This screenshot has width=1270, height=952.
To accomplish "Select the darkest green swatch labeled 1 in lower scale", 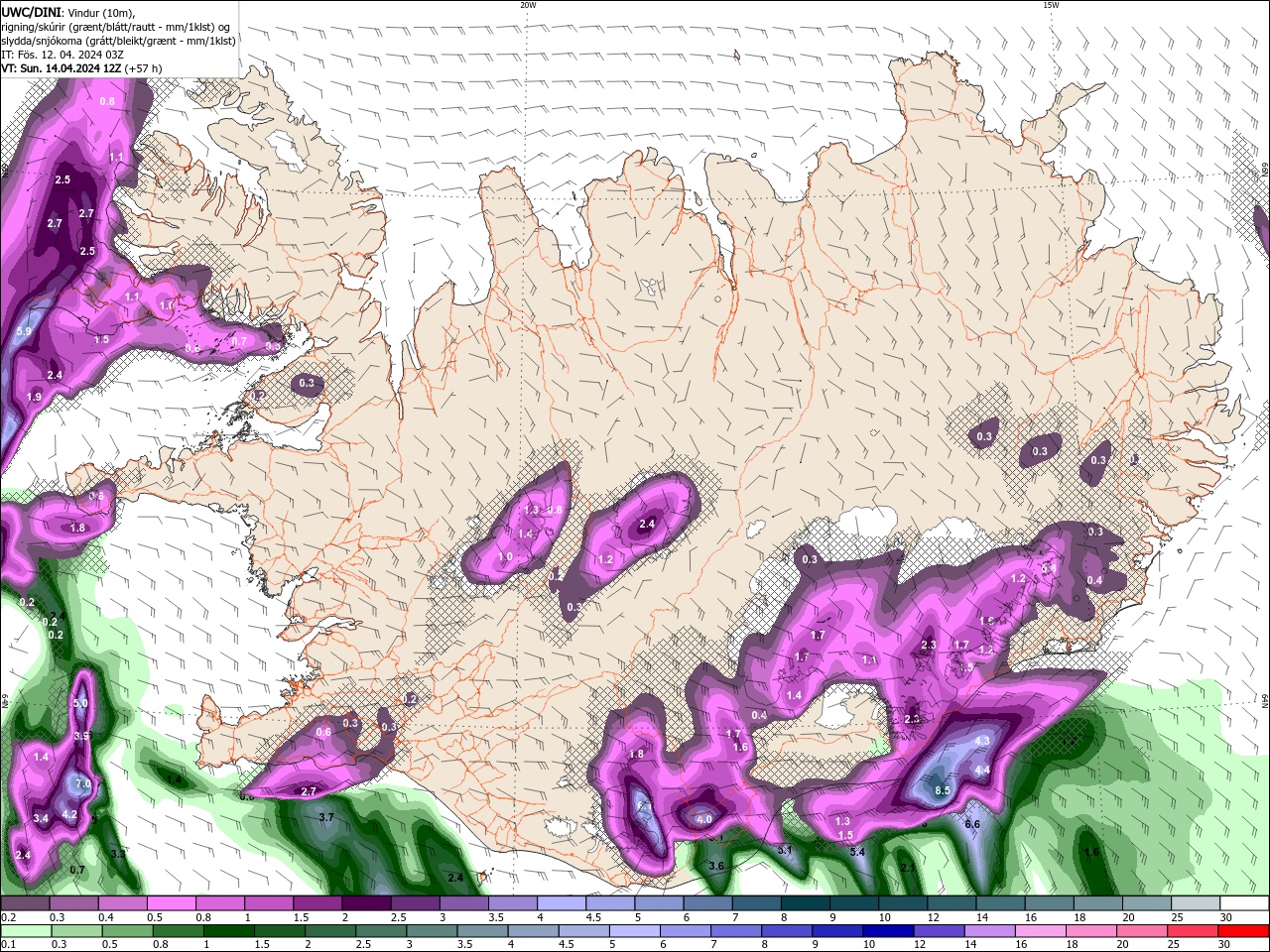I will 229,930.
